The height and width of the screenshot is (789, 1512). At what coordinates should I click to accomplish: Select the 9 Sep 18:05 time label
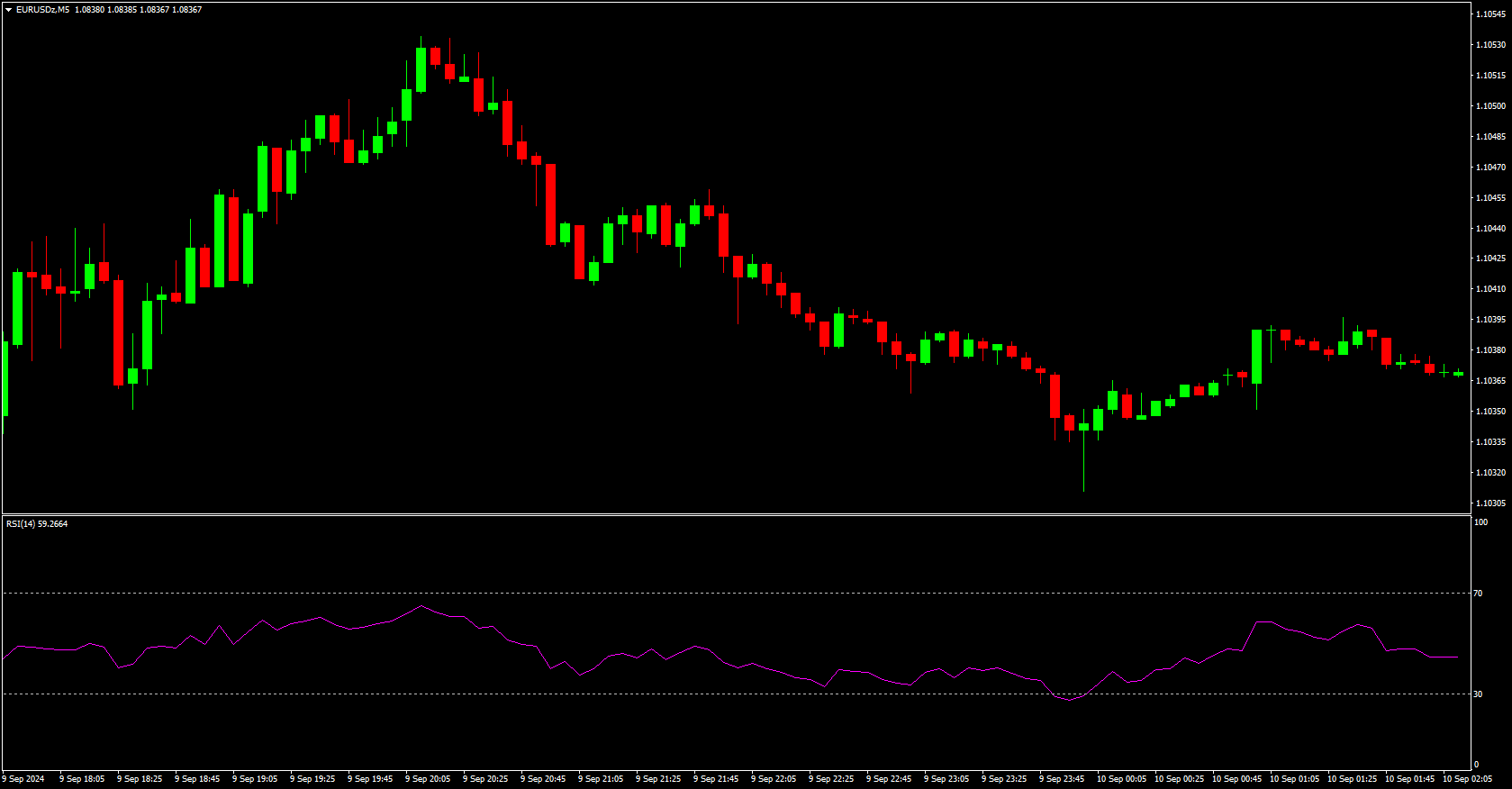[x=82, y=779]
